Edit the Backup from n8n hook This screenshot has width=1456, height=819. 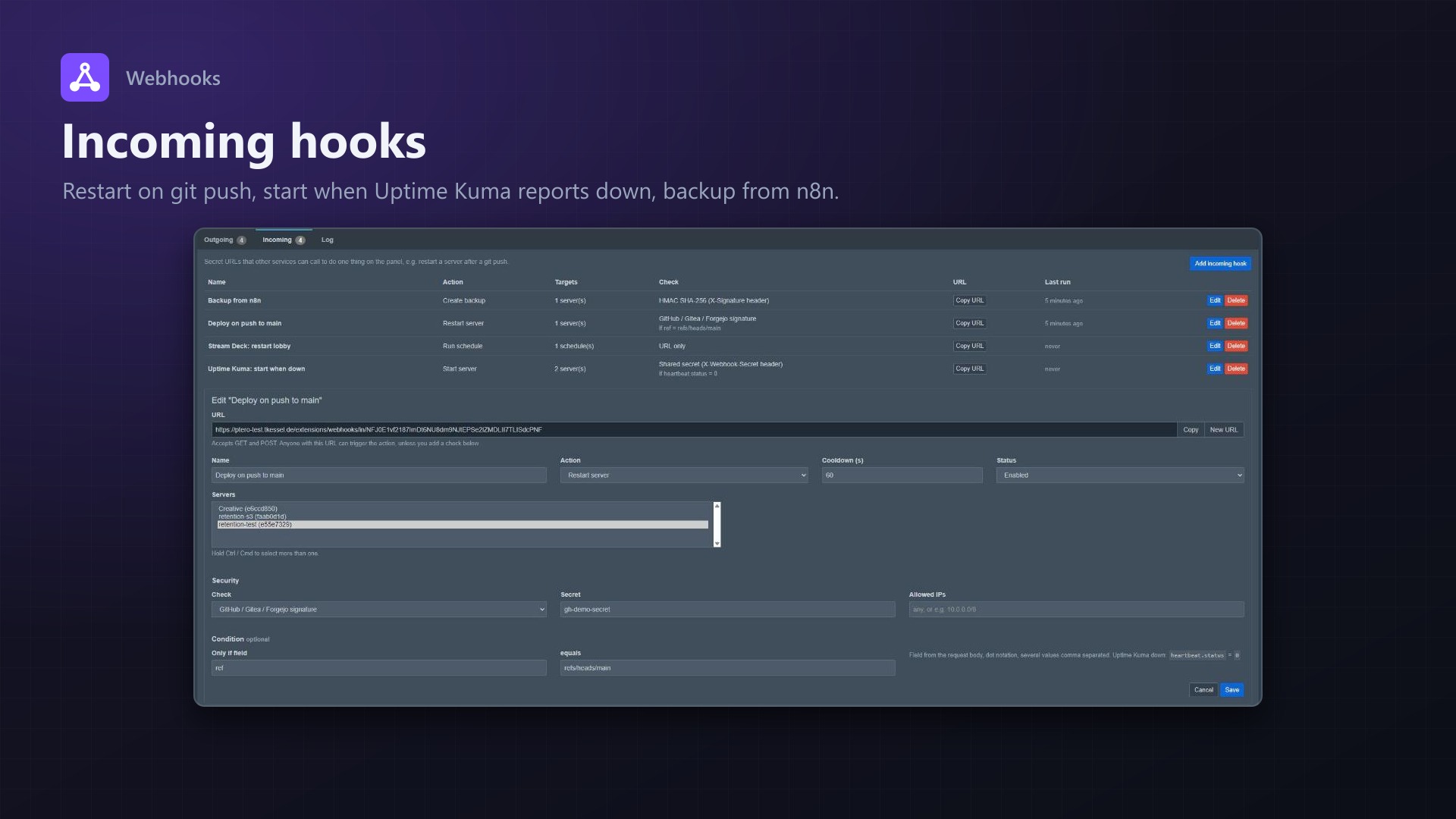(1215, 300)
